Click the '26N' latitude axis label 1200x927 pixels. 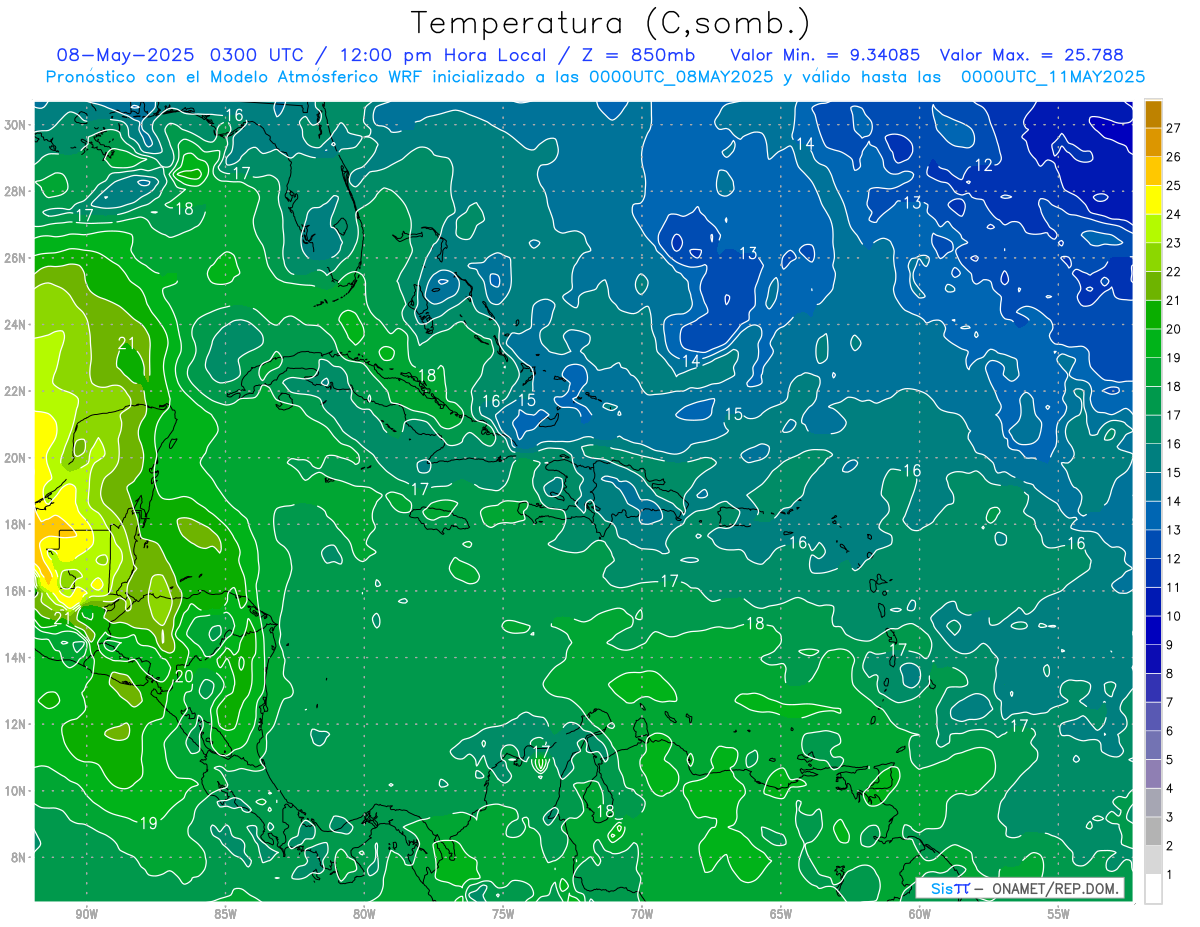[16, 258]
